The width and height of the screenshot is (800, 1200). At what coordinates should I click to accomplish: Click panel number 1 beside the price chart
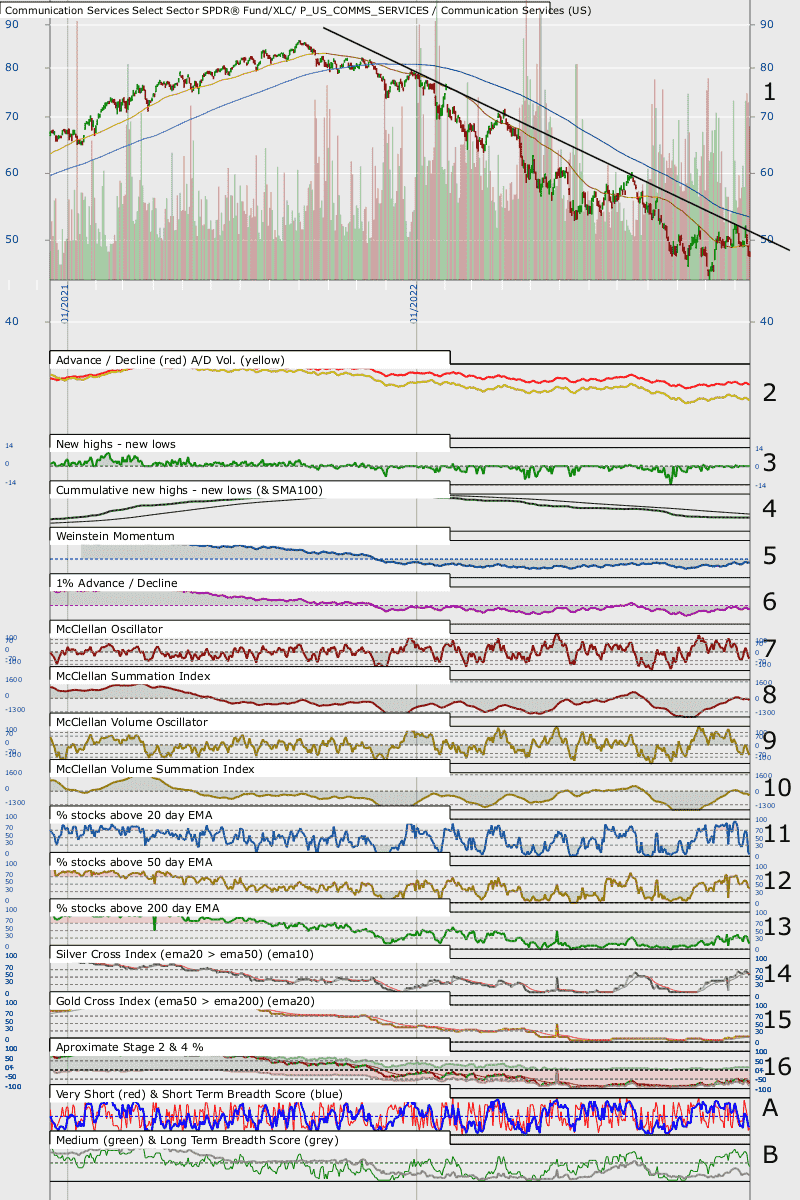coord(770,92)
